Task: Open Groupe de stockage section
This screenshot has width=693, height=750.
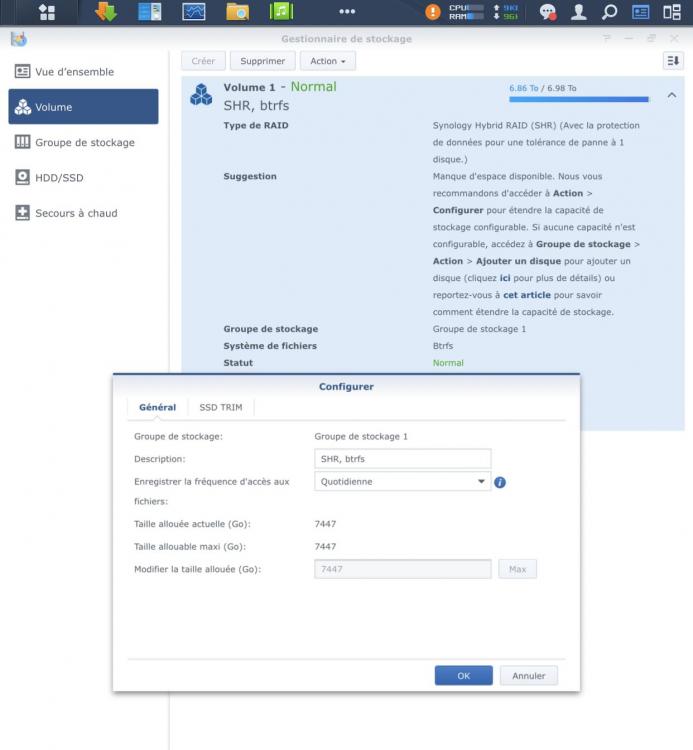Action: [x=83, y=142]
